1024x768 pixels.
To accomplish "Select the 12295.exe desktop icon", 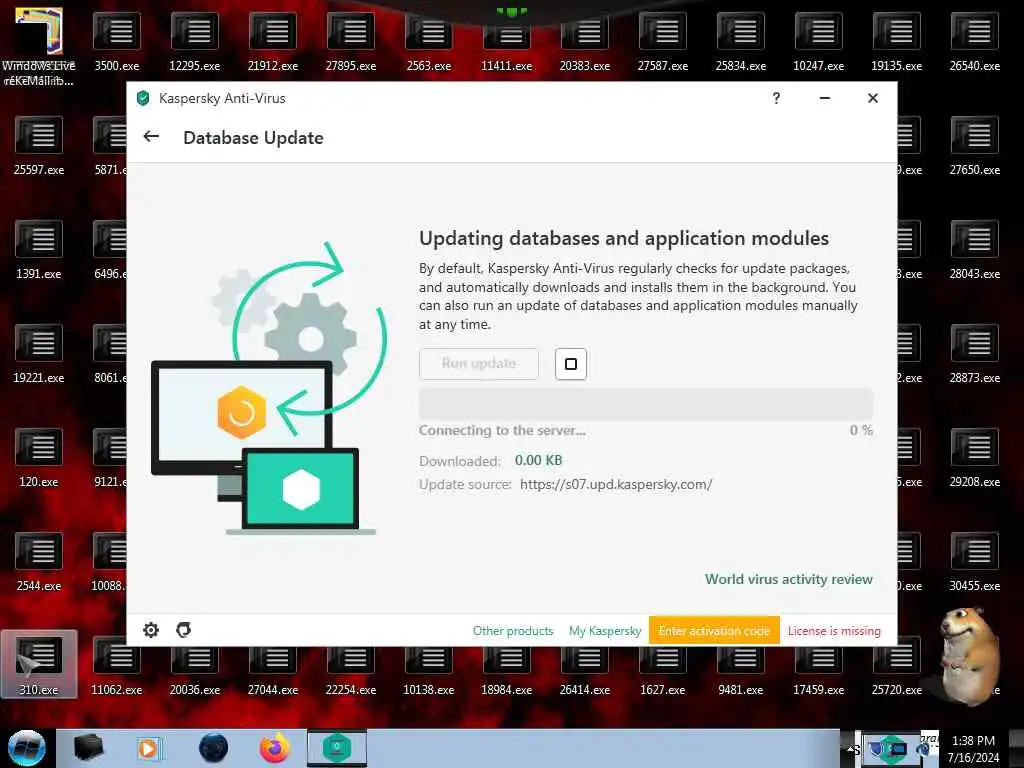I will (x=195, y=43).
